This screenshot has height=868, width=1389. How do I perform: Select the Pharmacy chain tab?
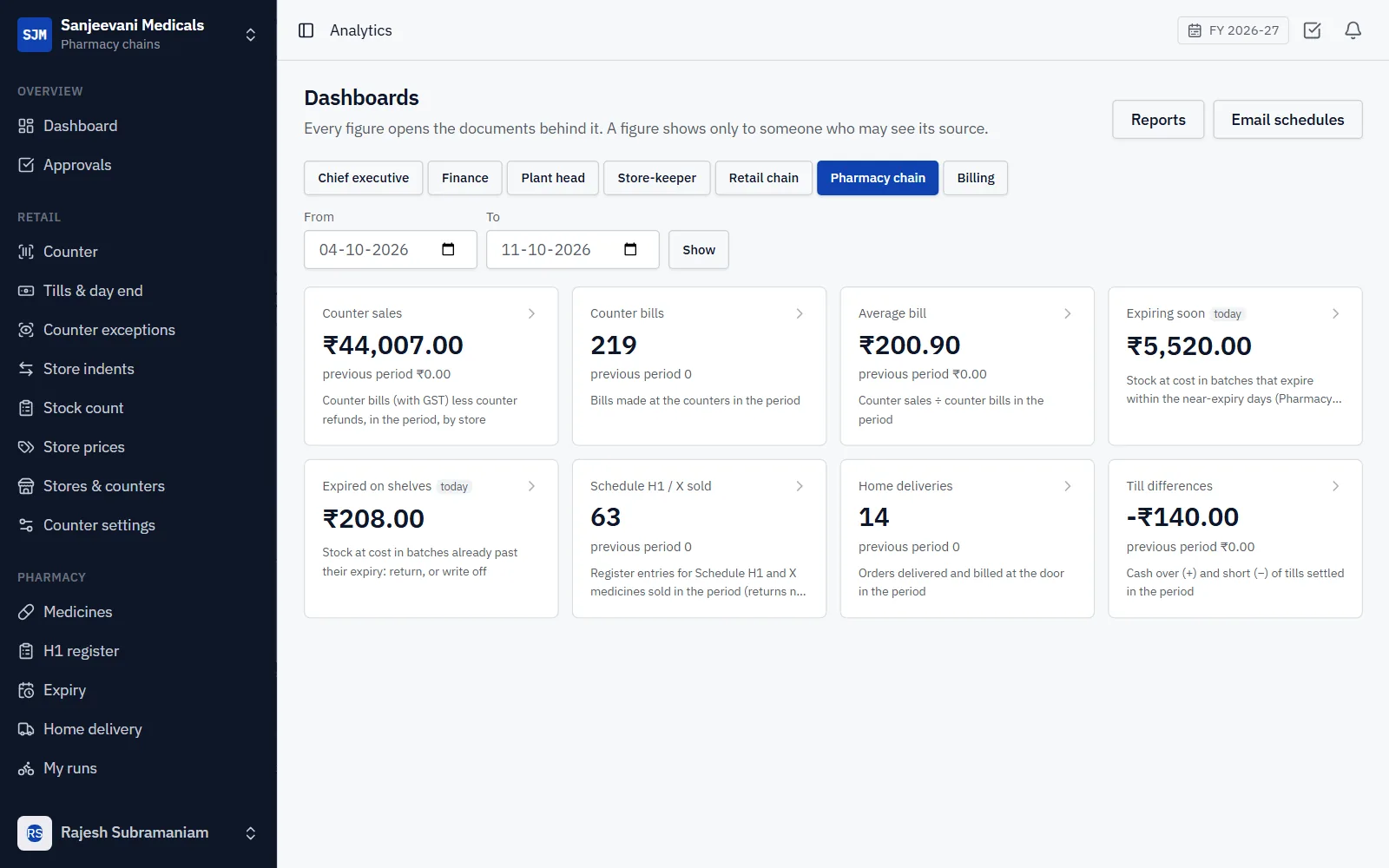(x=878, y=178)
